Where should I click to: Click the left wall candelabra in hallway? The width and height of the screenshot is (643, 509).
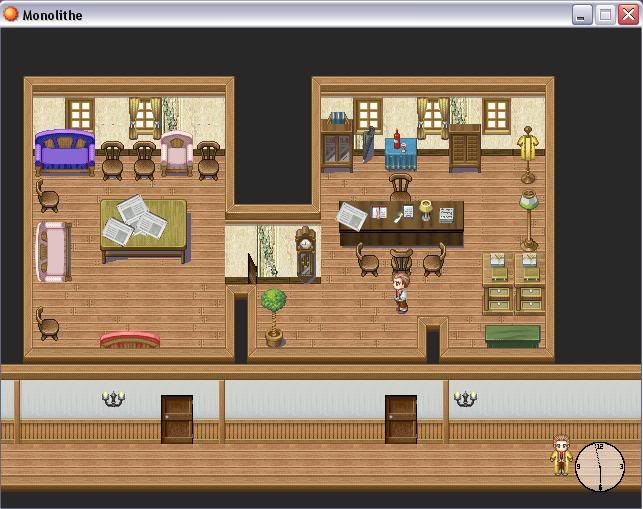coord(113,399)
